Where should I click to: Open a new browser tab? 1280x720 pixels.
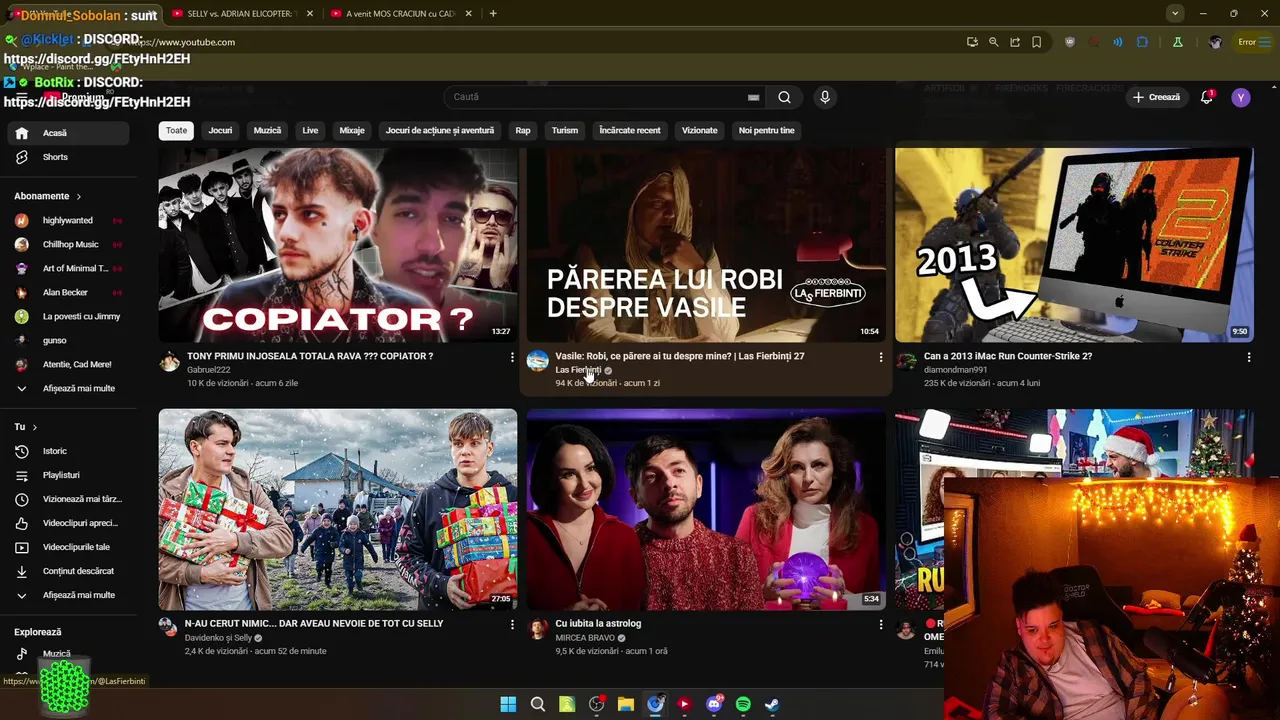493,13
